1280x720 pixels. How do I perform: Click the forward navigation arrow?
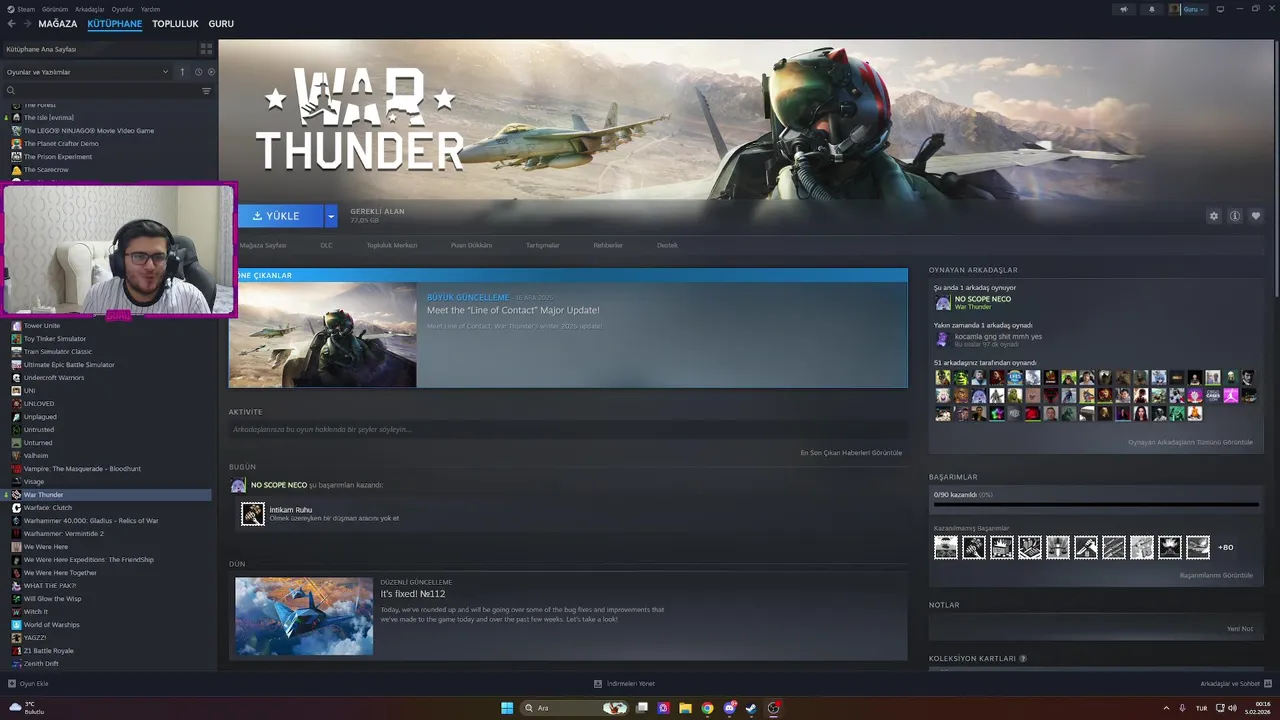[x=26, y=24]
